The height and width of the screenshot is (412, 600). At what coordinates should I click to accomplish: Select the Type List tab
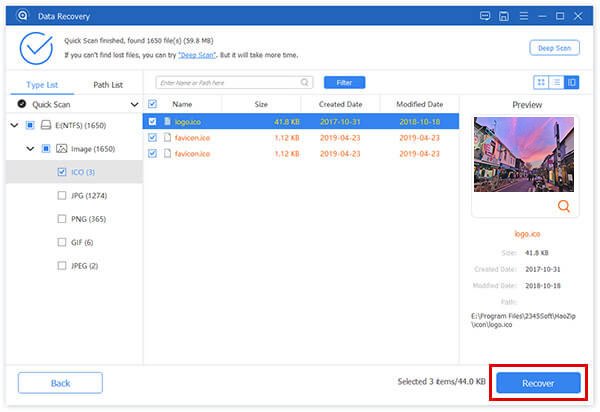40,85
